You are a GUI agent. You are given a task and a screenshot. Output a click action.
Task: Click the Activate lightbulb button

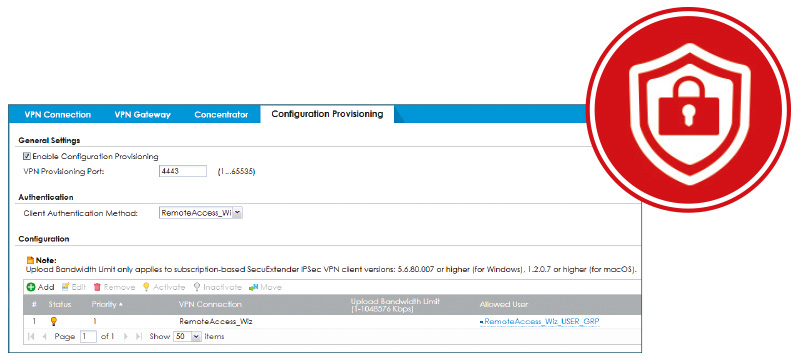pos(163,287)
